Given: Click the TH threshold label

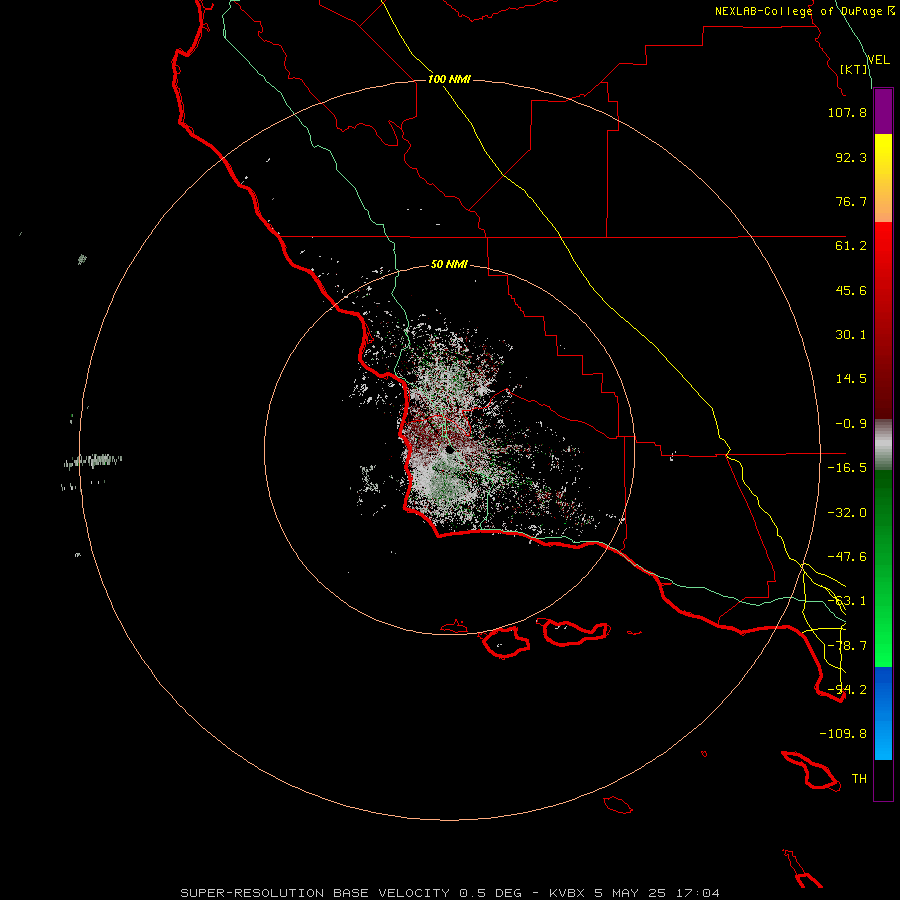Looking at the screenshot, I should 859,779.
